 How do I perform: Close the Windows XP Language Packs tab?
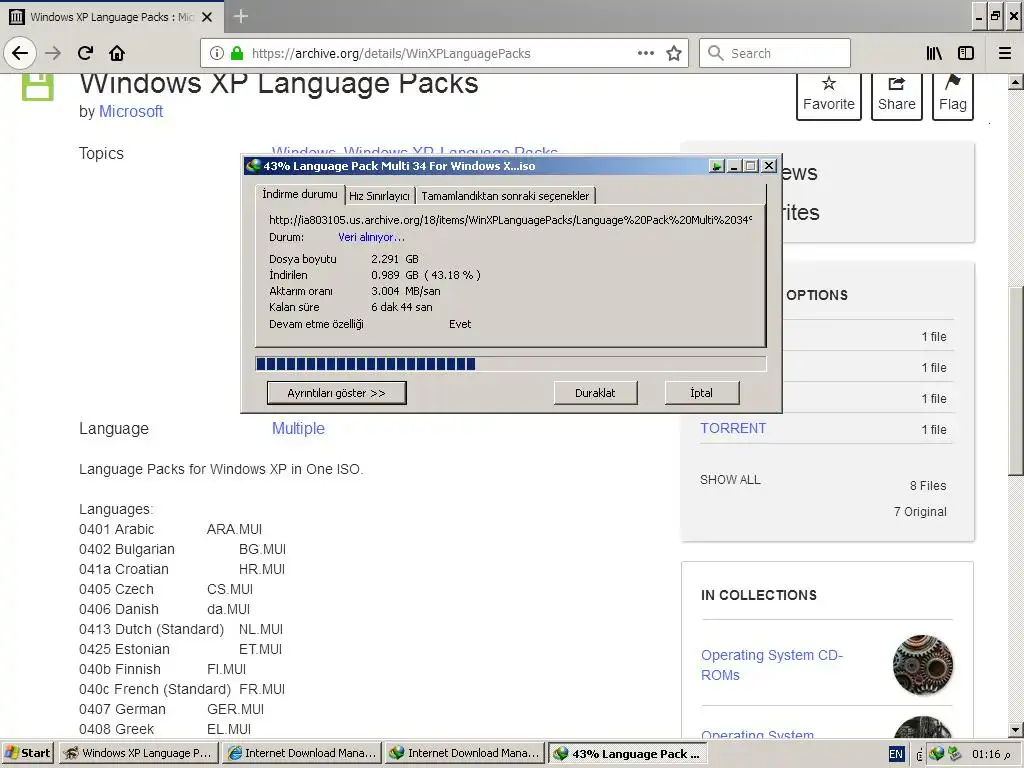207,17
